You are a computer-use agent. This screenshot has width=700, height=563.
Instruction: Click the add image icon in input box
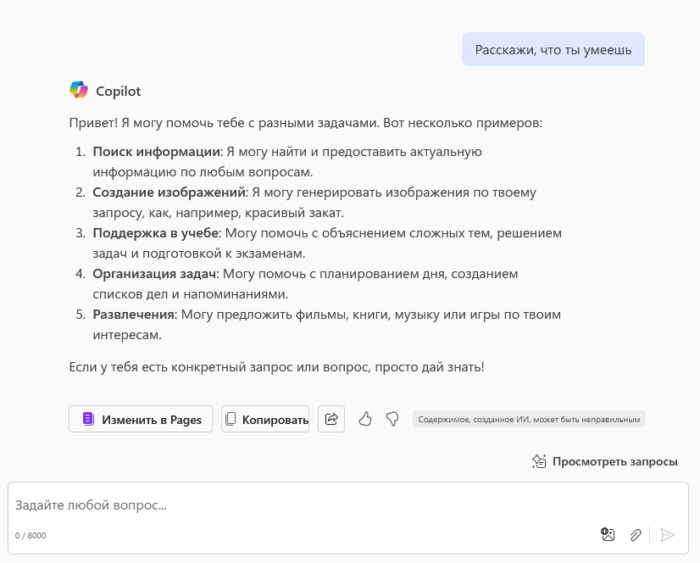click(608, 534)
